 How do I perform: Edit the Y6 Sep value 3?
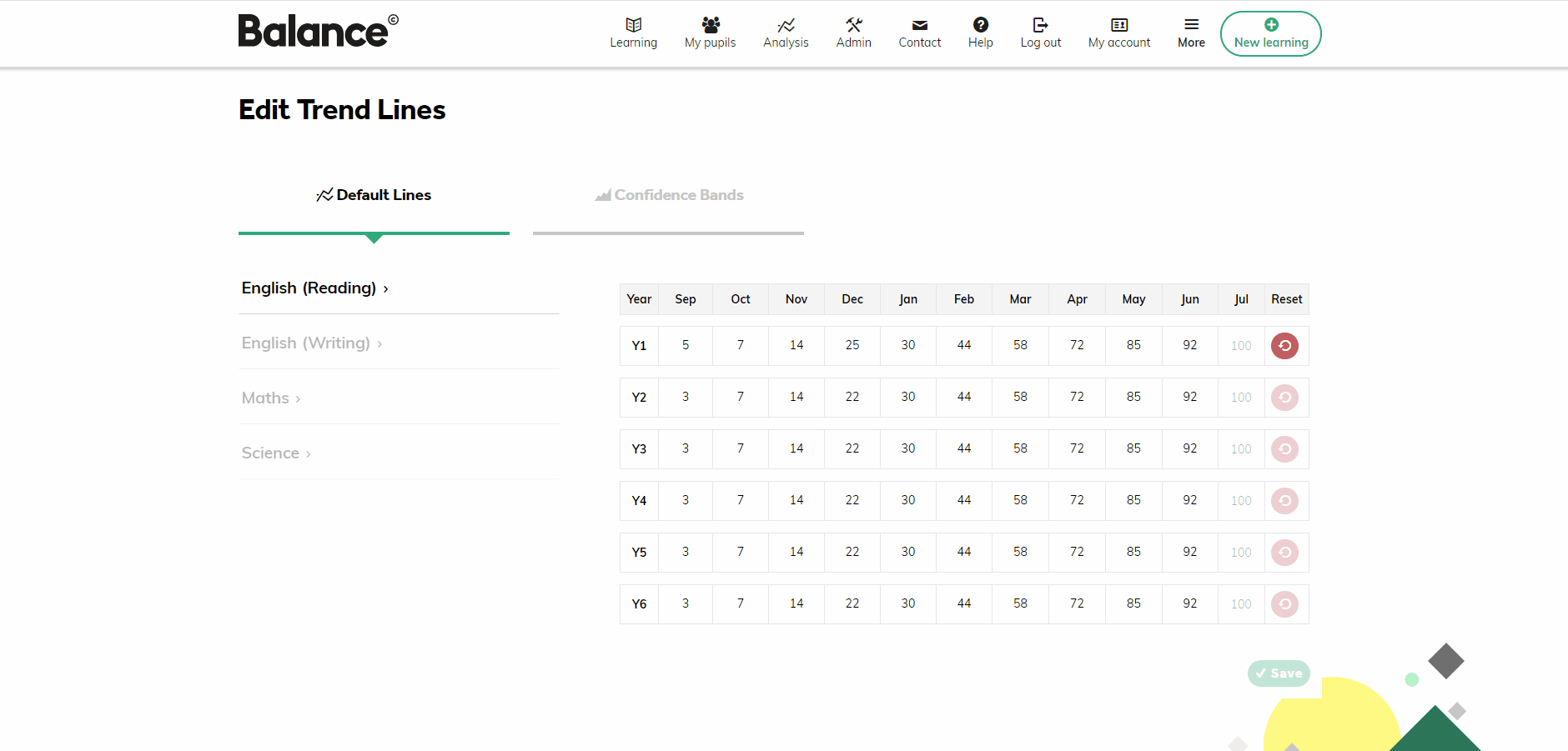pos(686,603)
